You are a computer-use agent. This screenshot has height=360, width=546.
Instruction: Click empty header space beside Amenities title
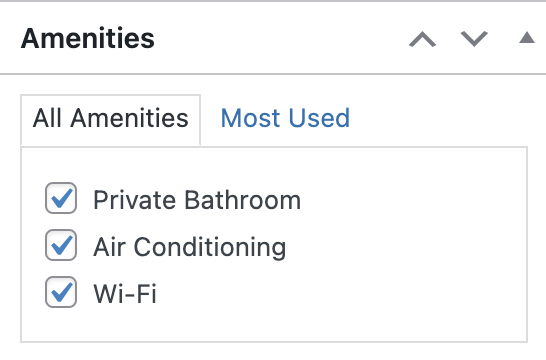click(279, 38)
